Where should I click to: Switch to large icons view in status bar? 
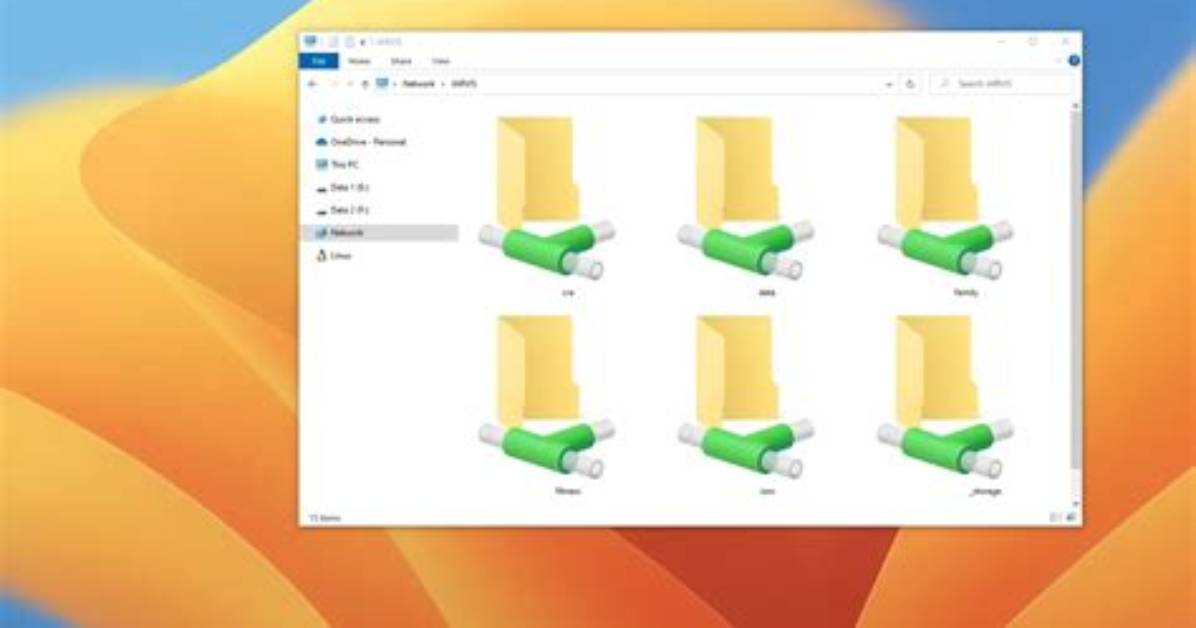coord(1070,518)
